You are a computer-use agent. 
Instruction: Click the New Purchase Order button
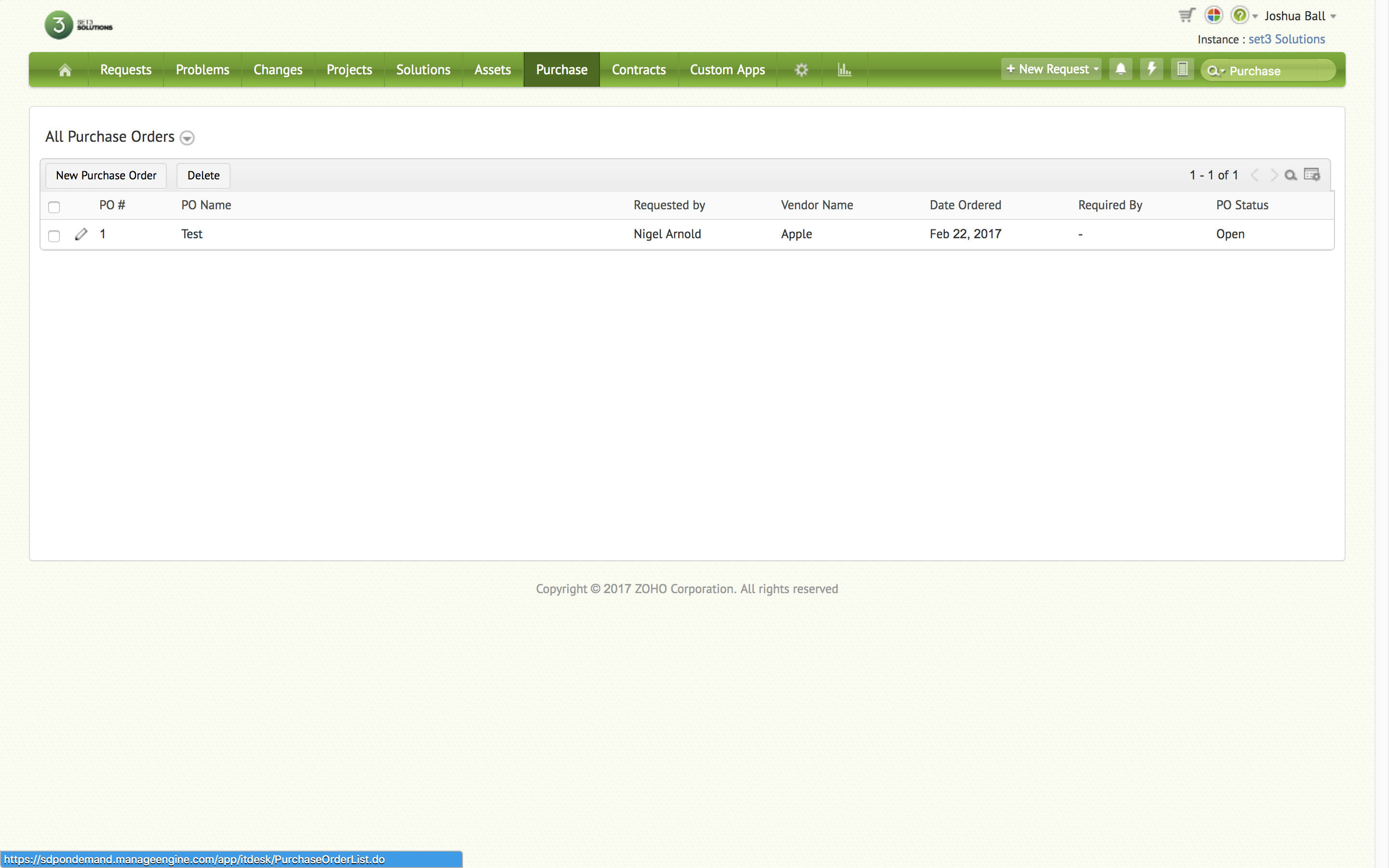tap(106, 176)
